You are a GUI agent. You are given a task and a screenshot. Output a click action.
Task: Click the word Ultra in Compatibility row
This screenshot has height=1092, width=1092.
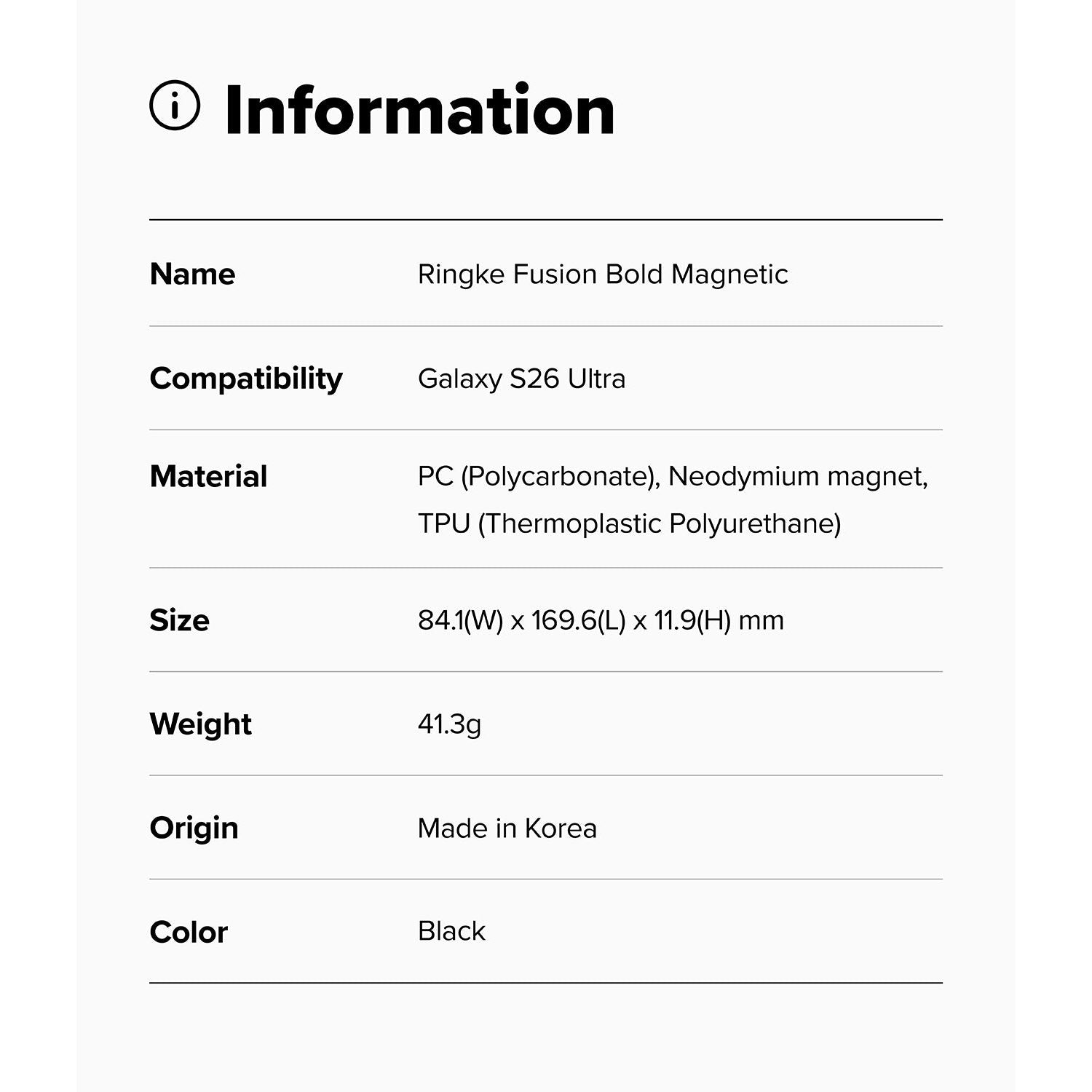(596, 379)
